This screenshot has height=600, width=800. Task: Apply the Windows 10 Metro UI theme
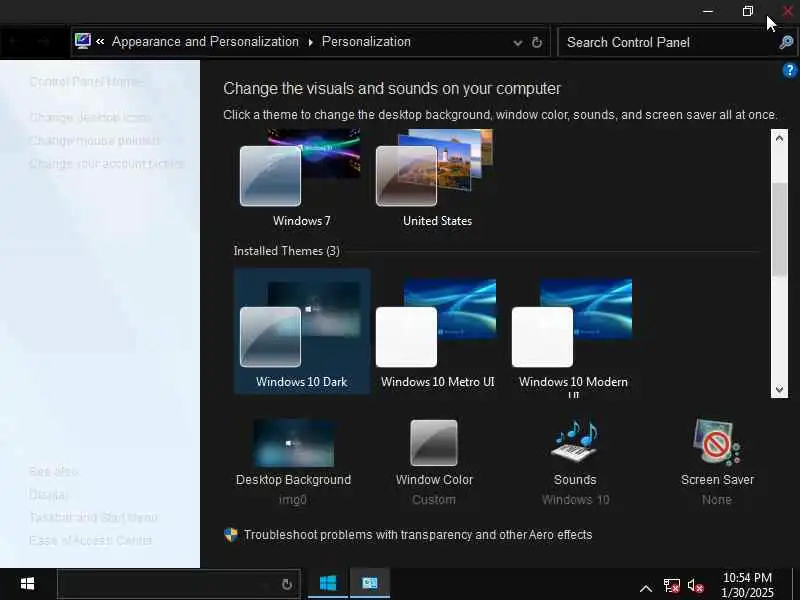coord(437,331)
